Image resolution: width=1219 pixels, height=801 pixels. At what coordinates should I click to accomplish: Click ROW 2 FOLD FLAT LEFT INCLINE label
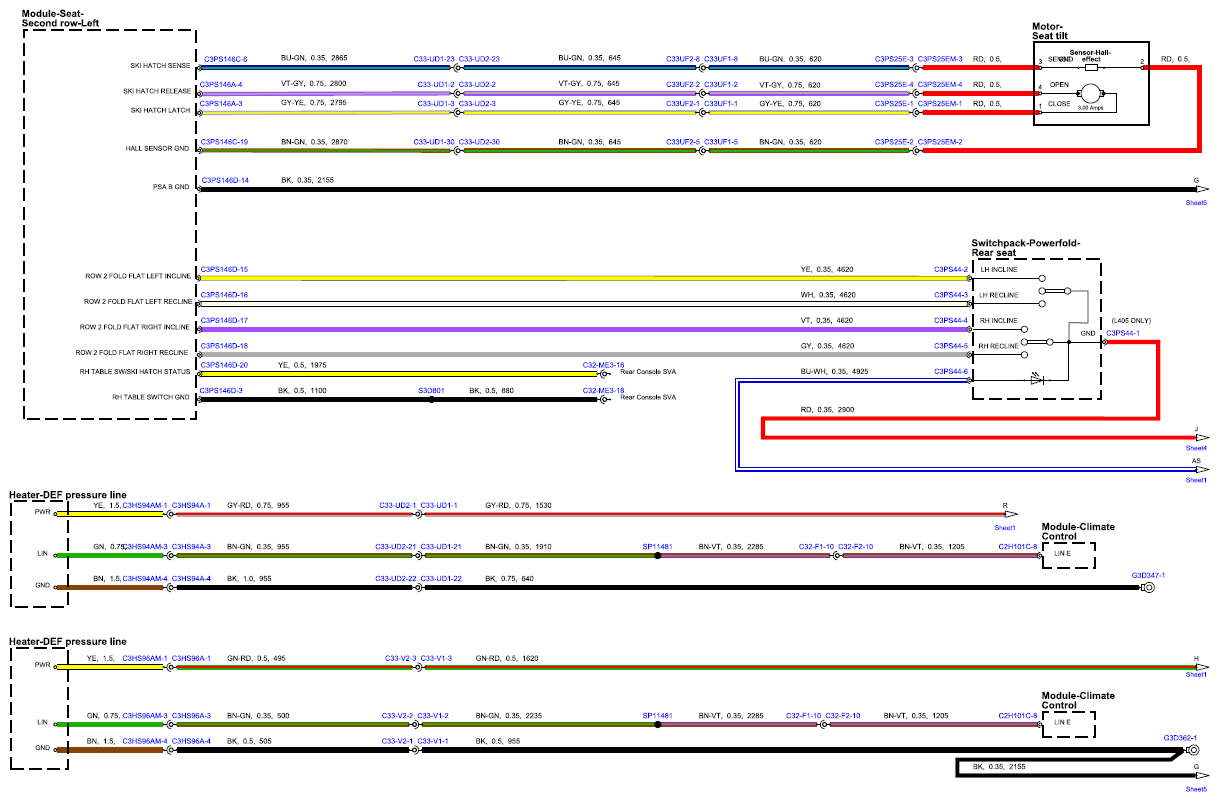point(138,276)
